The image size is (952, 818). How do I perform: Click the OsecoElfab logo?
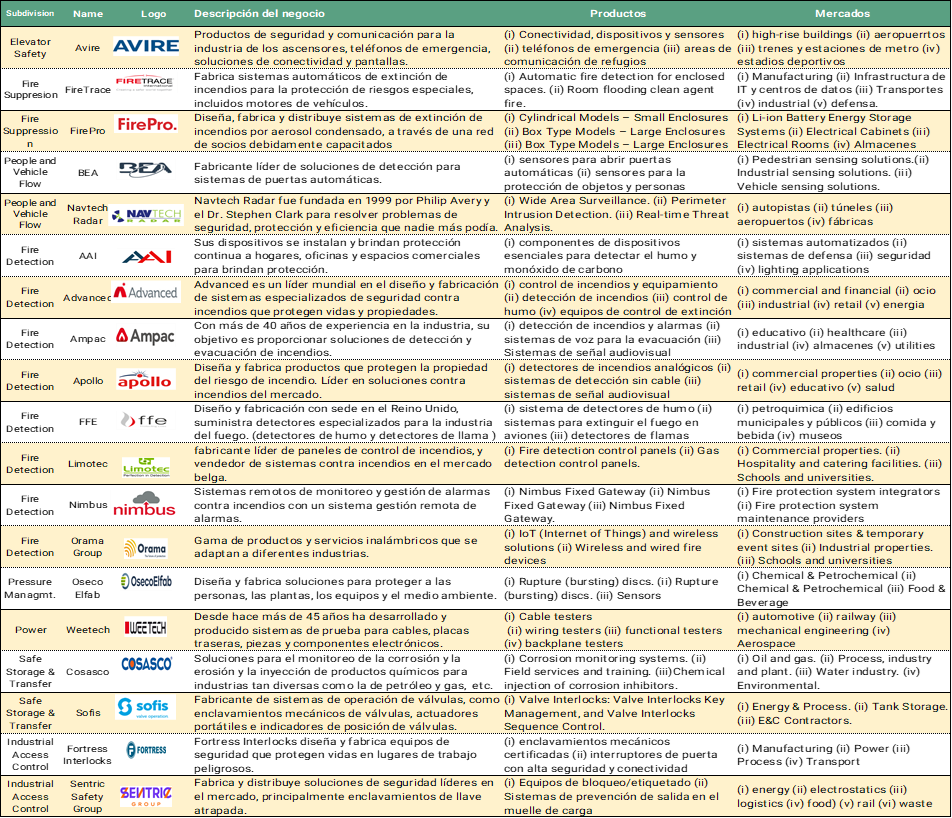click(x=146, y=582)
